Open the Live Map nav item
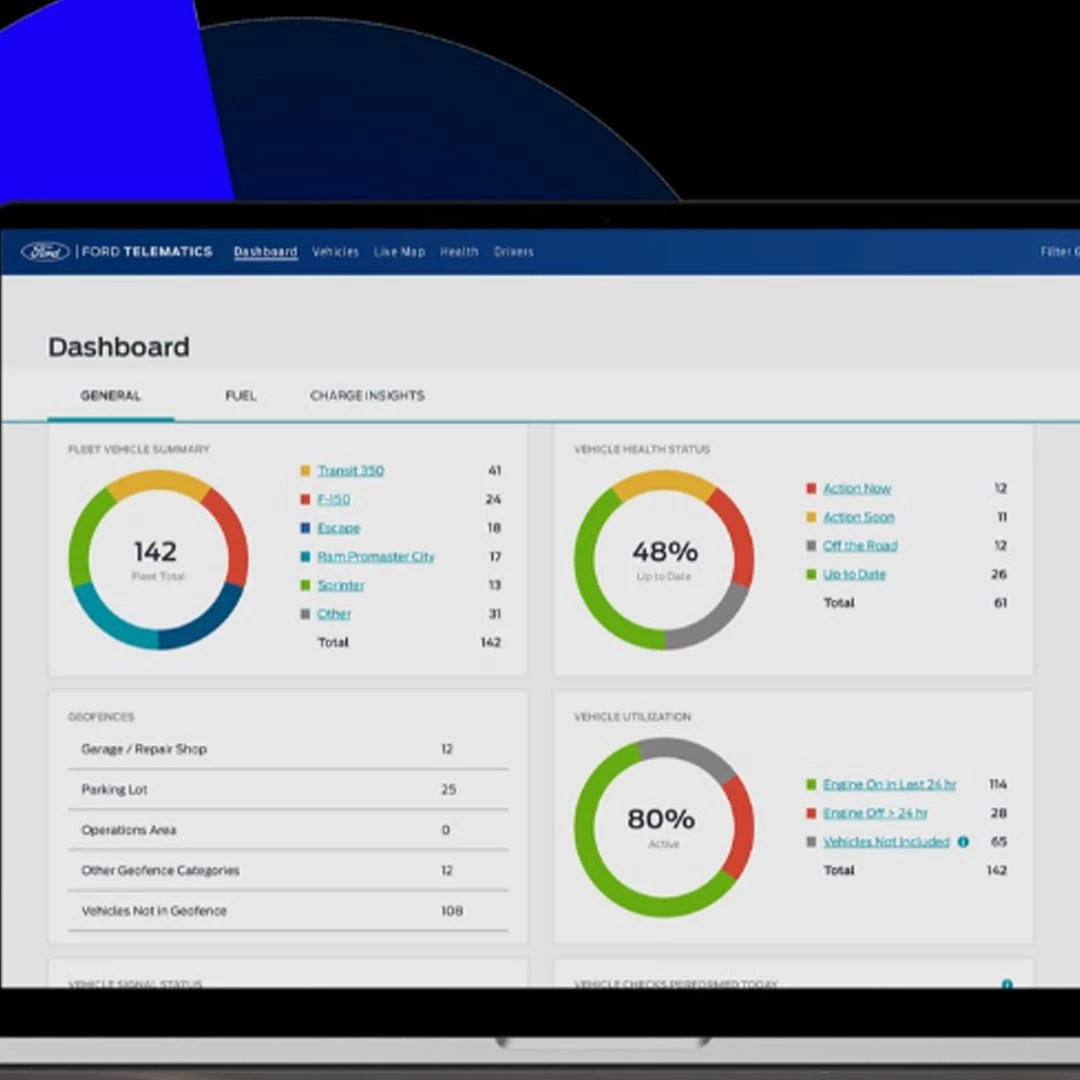 pyautogui.click(x=399, y=252)
